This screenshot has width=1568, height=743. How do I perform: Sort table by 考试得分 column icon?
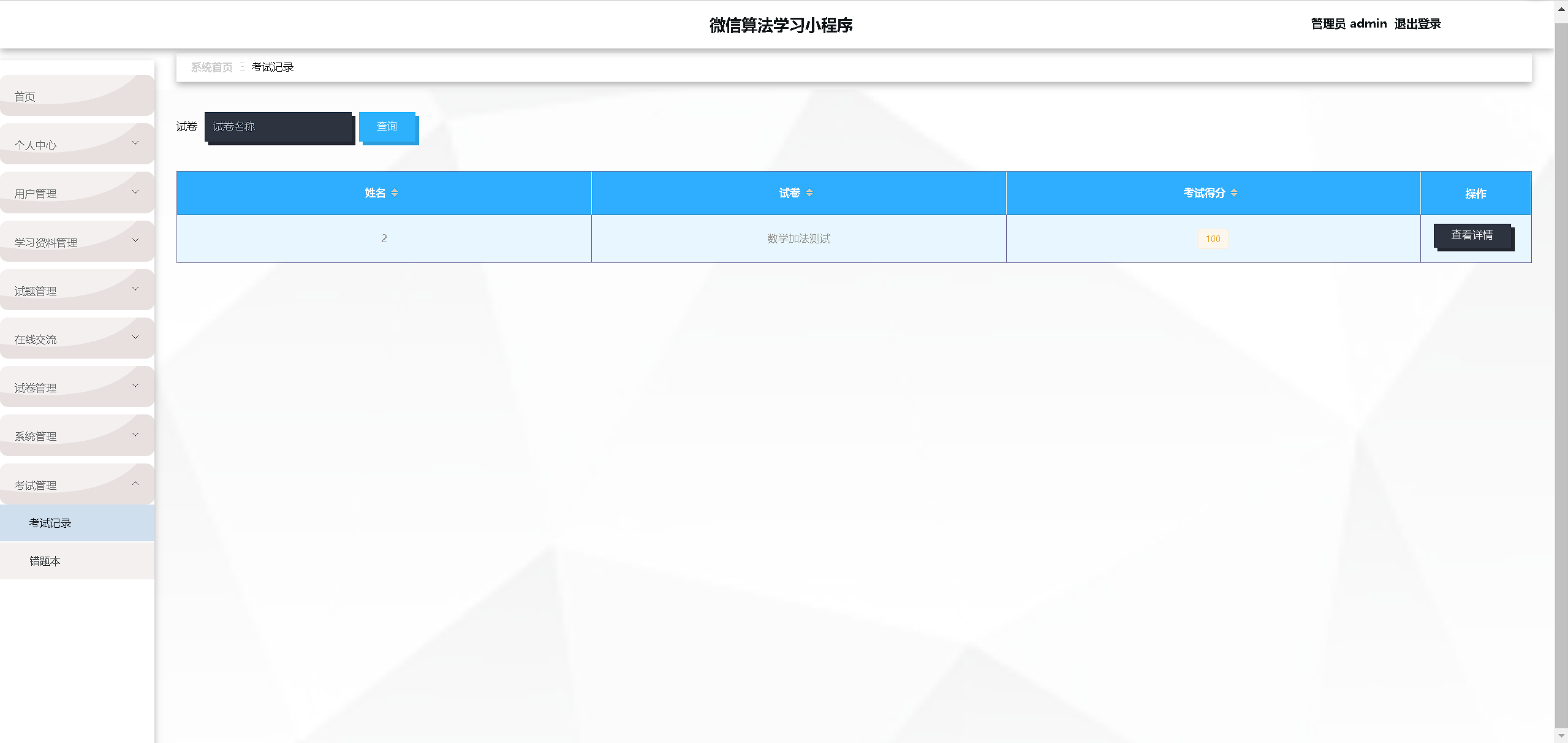point(1234,193)
